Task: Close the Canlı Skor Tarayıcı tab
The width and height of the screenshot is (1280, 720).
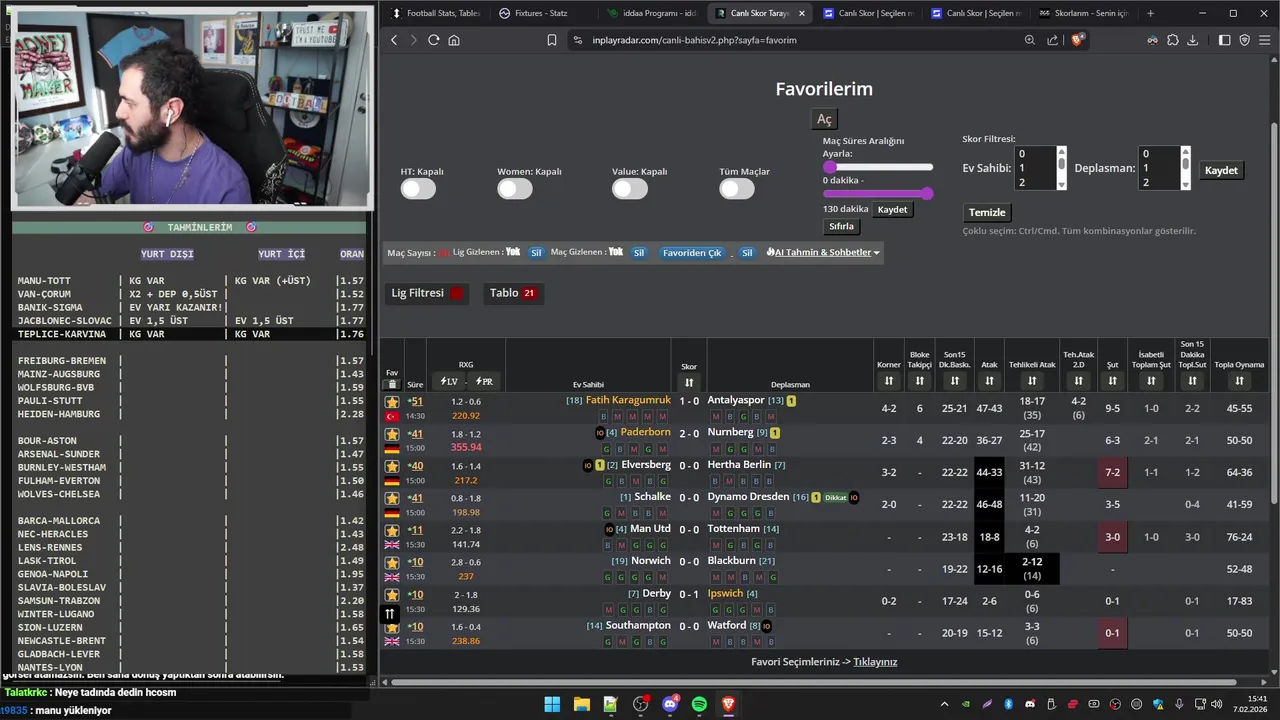Action: 801,13
